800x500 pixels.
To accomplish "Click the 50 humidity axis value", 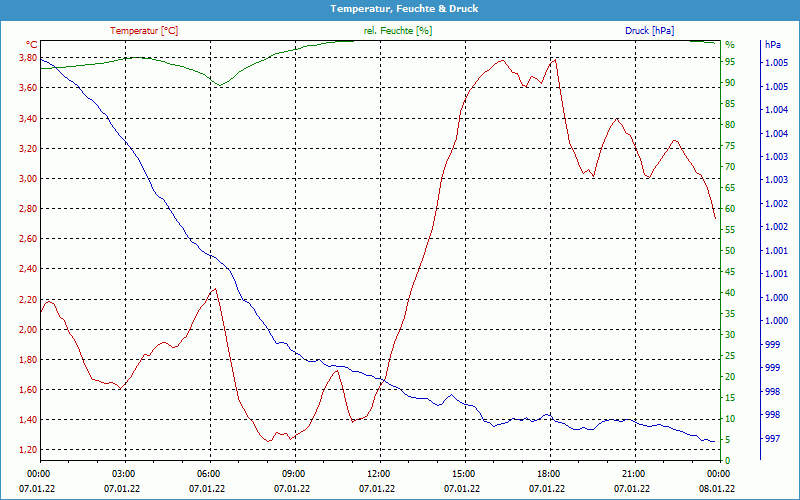I will 730,251.
